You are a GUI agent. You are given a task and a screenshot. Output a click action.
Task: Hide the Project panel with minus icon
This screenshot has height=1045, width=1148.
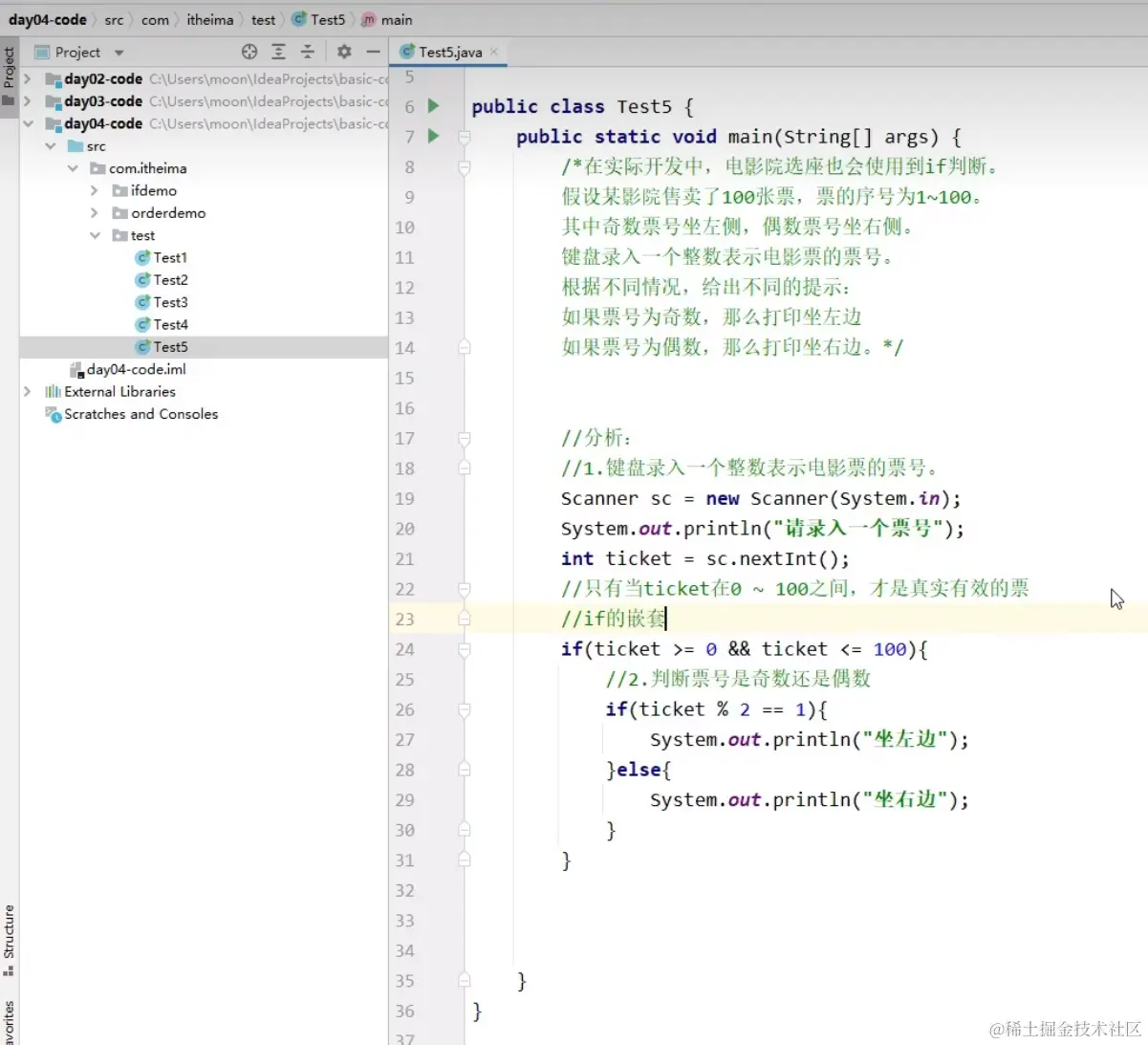[374, 52]
